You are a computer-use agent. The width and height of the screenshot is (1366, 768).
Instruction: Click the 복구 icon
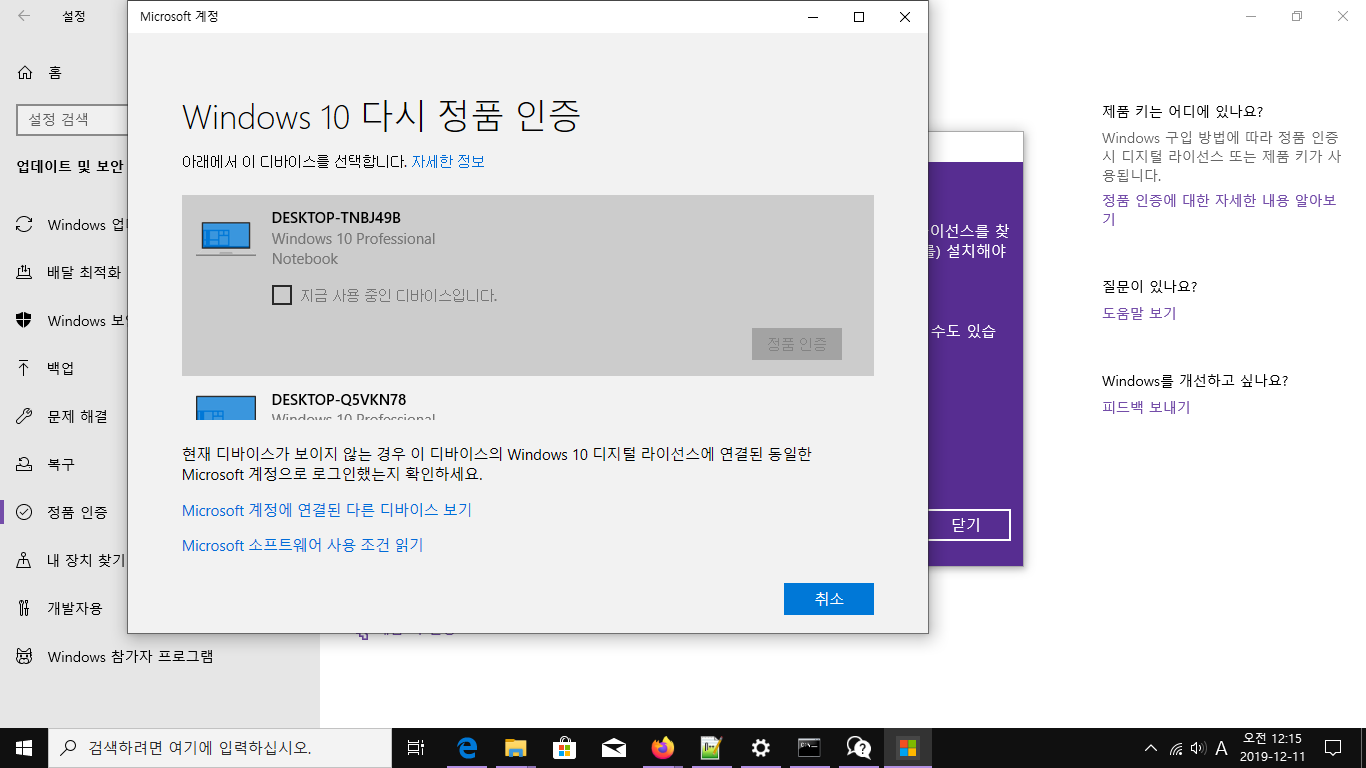24,464
